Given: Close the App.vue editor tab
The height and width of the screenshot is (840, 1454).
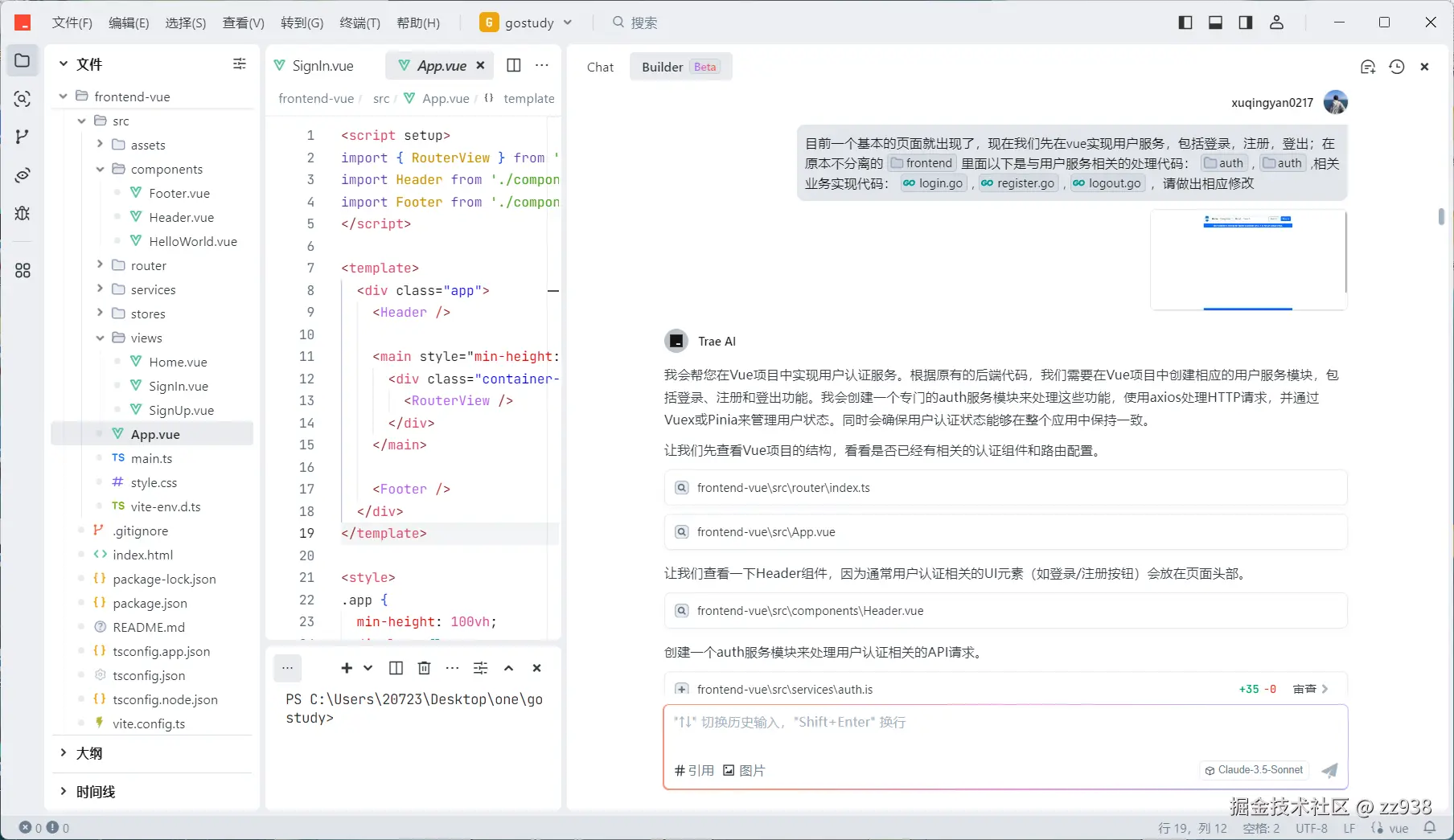Looking at the screenshot, I should (480, 65).
